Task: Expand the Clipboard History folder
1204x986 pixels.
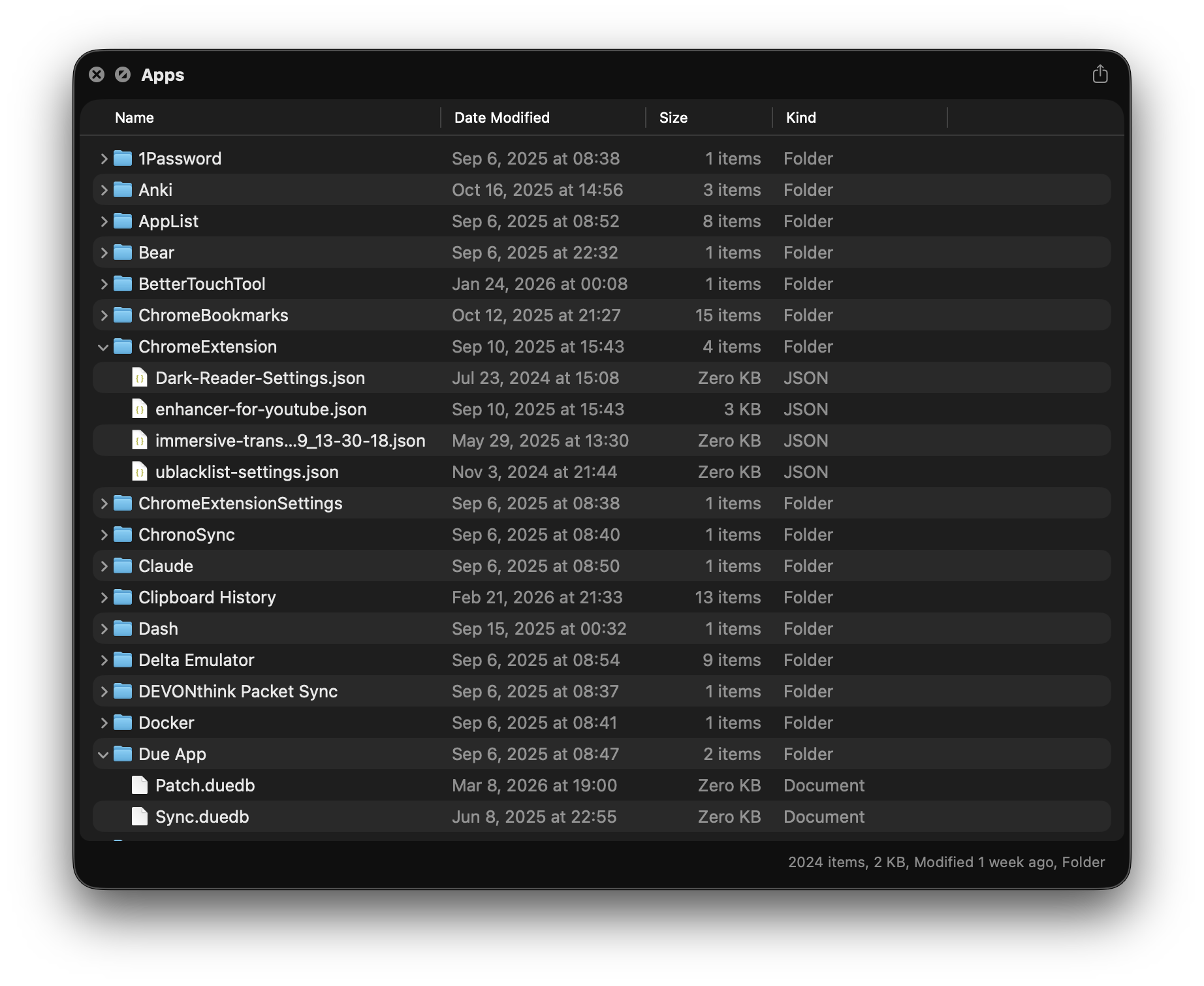Action: click(x=103, y=597)
